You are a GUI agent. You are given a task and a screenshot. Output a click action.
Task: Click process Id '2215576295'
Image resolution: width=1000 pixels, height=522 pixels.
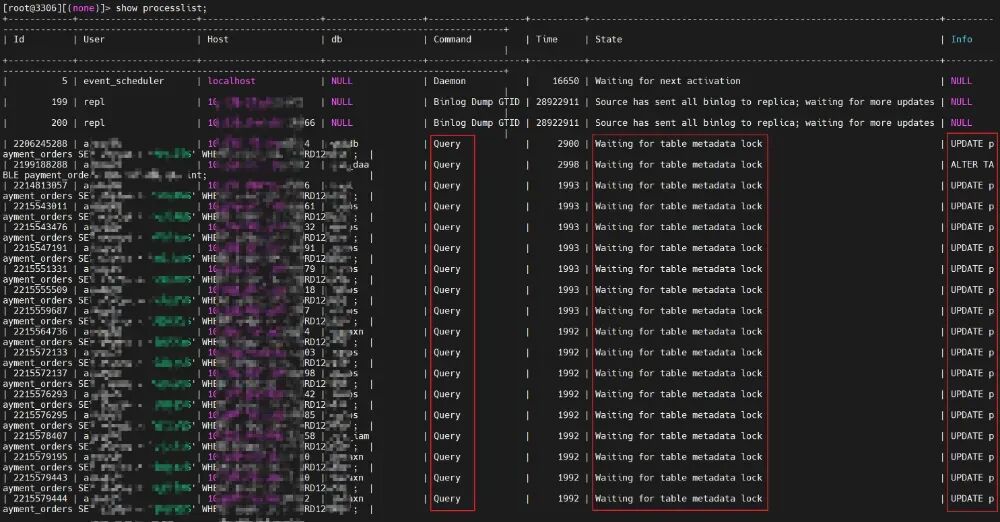click(x=40, y=415)
